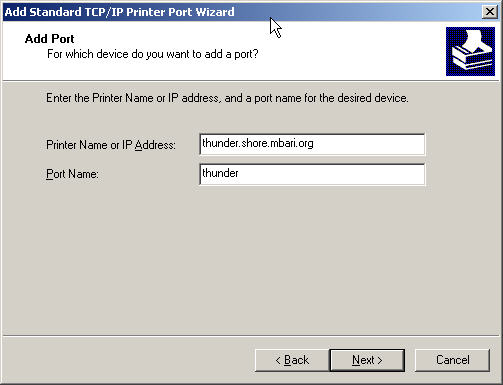Select the 'Printer Name or IP Address:' label
Screen dimensions: 503x385
coord(111,145)
